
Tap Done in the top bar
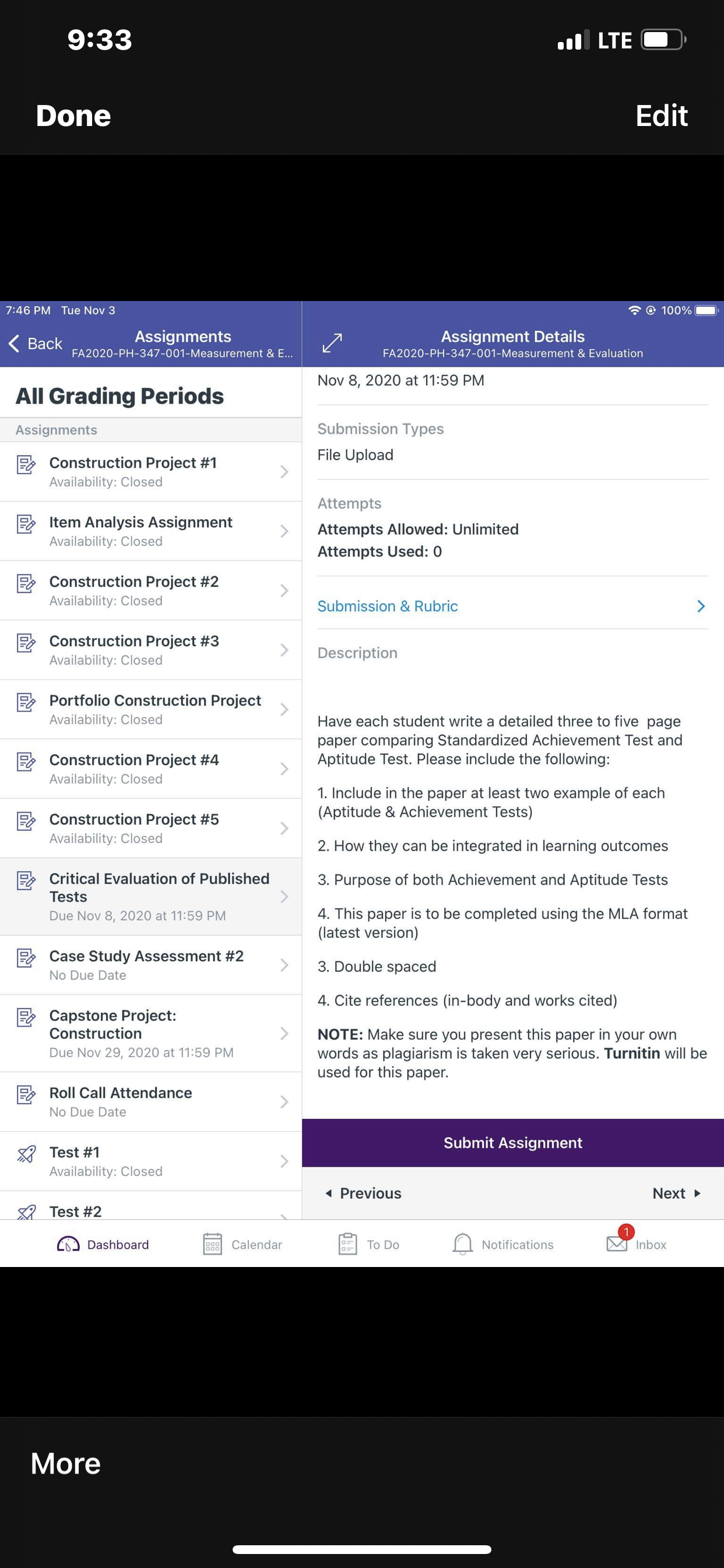click(x=73, y=116)
